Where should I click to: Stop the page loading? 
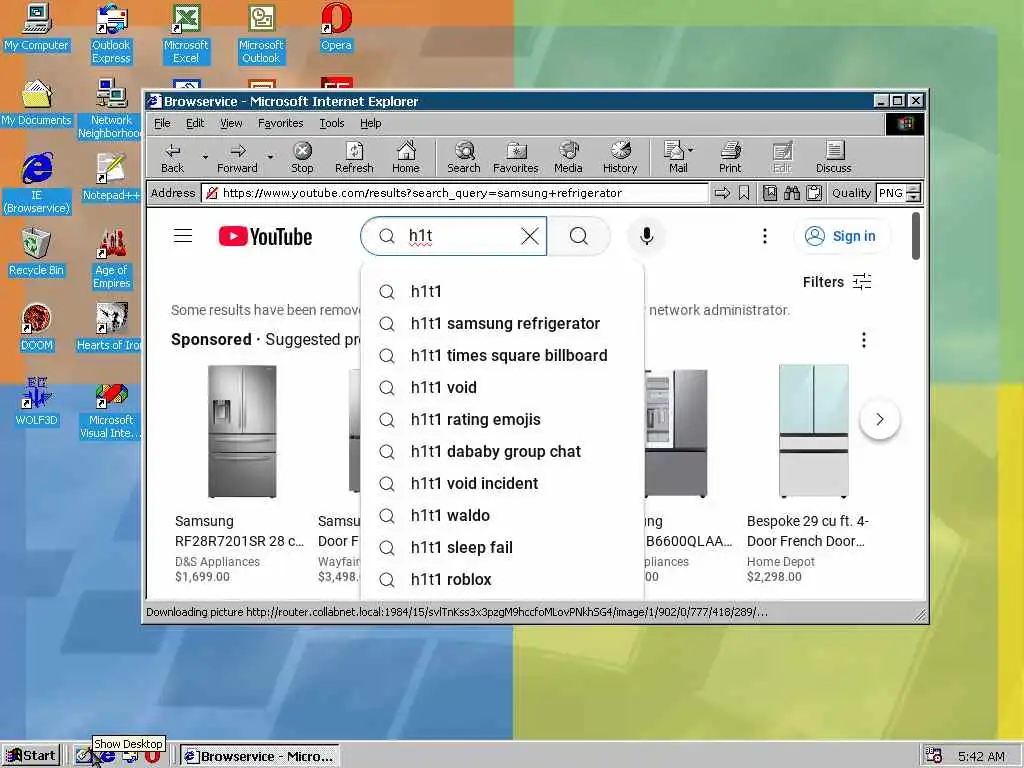coord(302,158)
